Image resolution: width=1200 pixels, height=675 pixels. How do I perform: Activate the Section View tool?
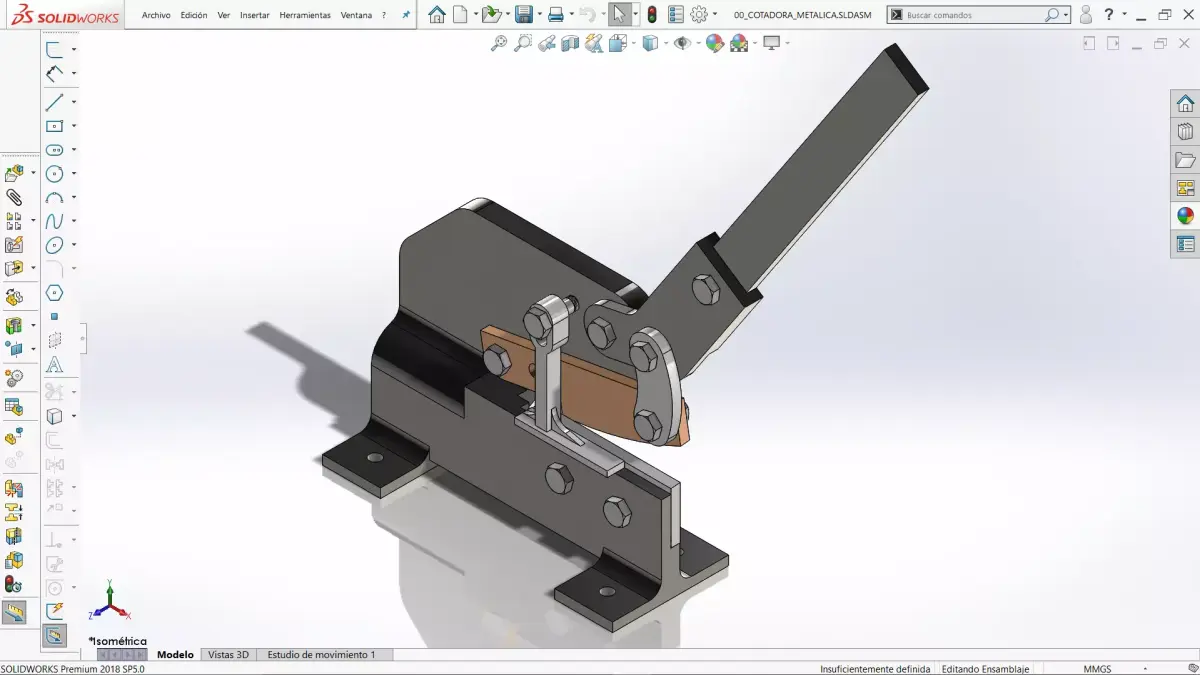[x=569, y=43]
